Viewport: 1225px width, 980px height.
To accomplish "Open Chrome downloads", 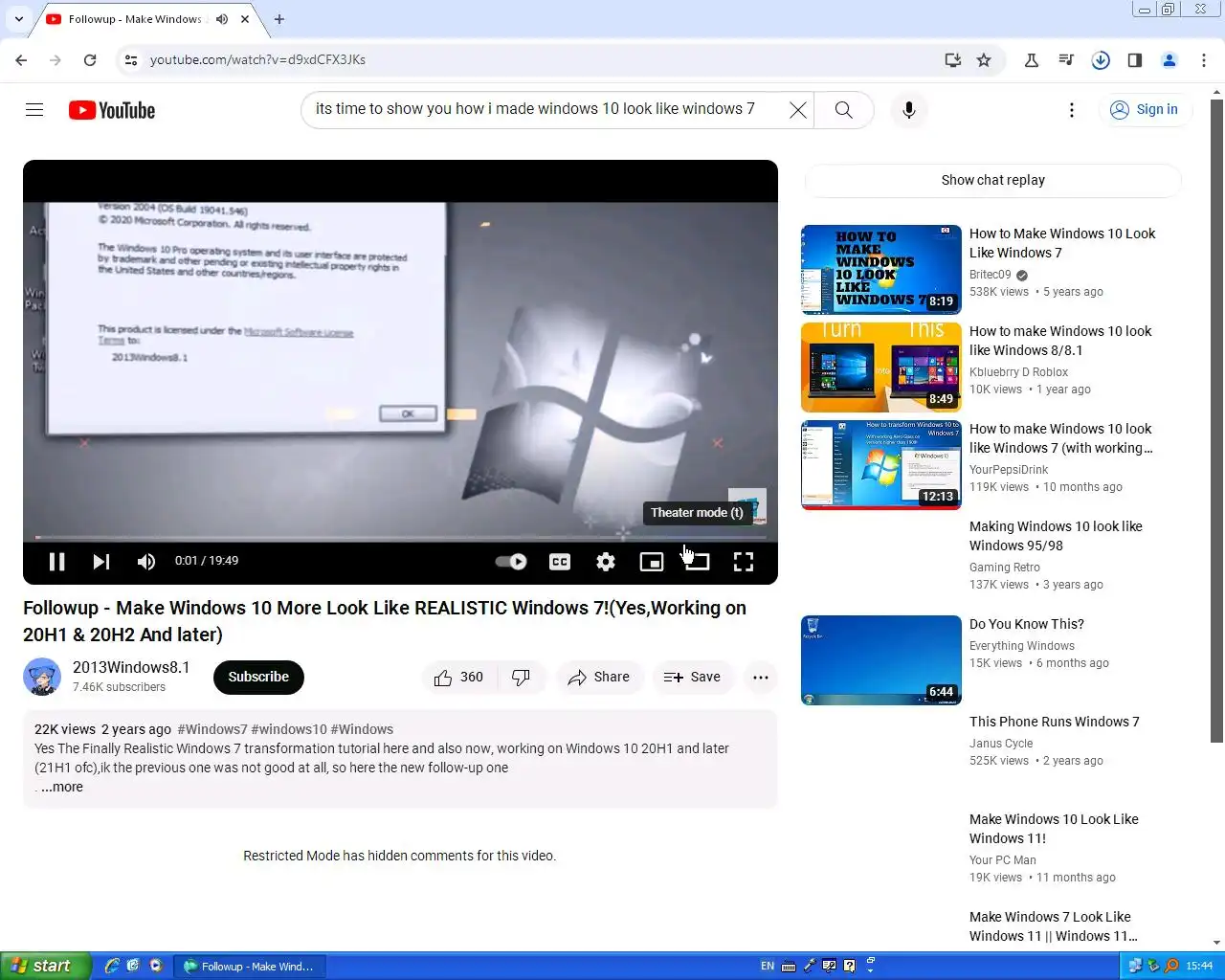I will coord(1101,59).
